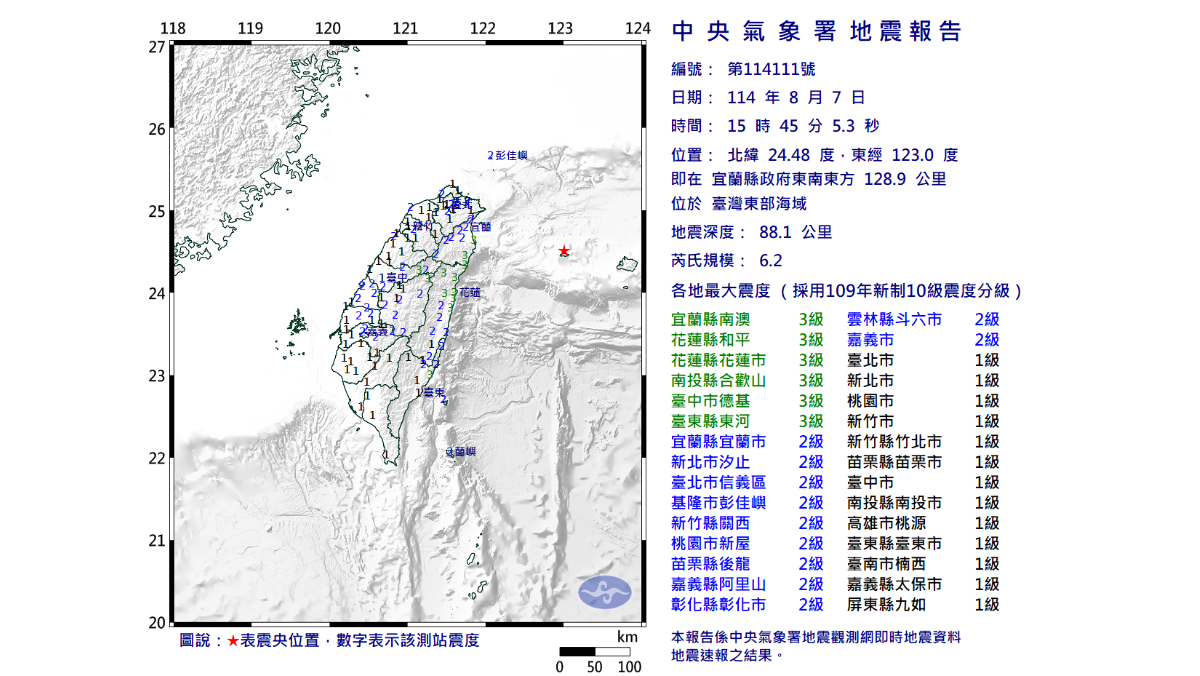Click the 各地最大震度 heading
The width and height of the screenshot is (1200, 676).
(720, 291)
